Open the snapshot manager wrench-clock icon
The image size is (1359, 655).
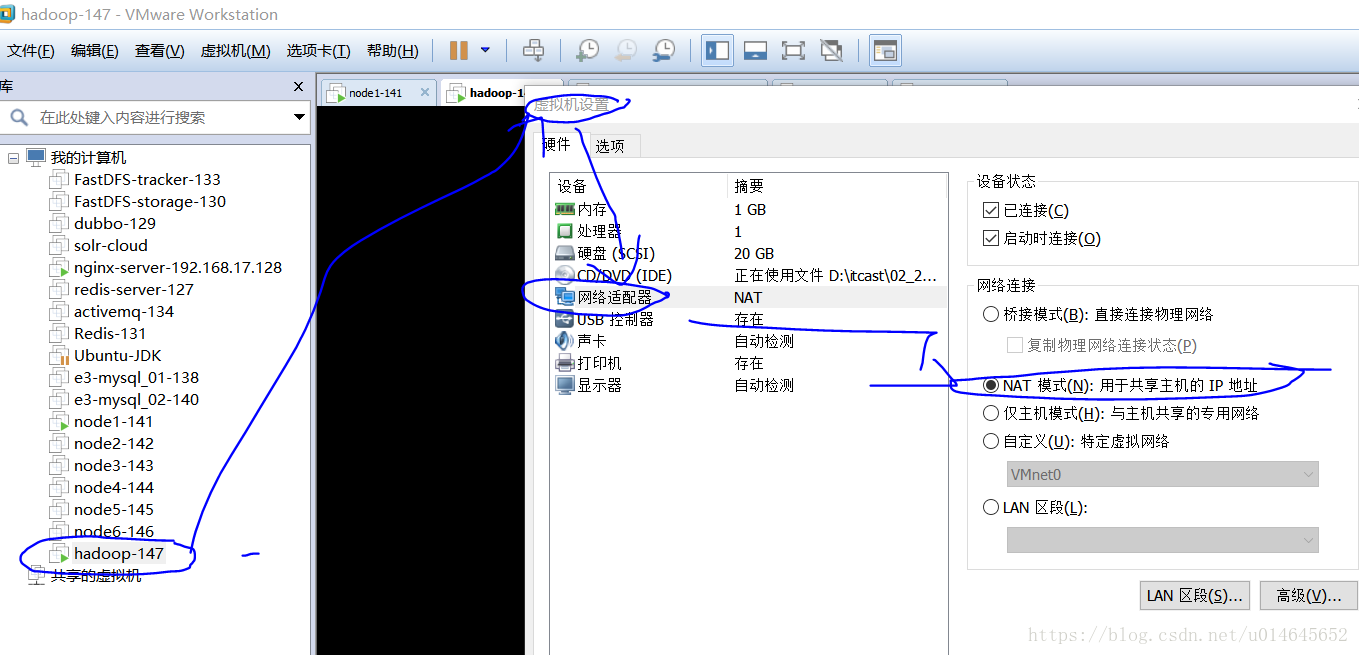[x=664, y=50]
